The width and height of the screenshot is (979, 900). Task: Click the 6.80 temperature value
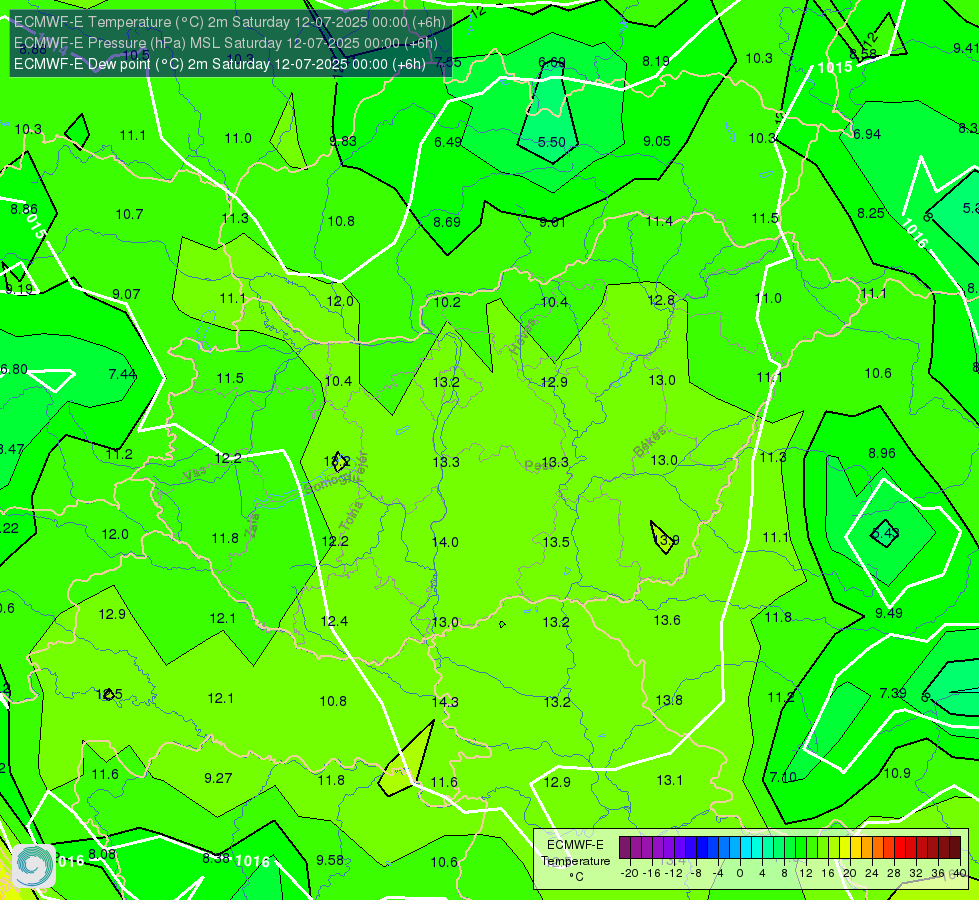pos(14,369)
